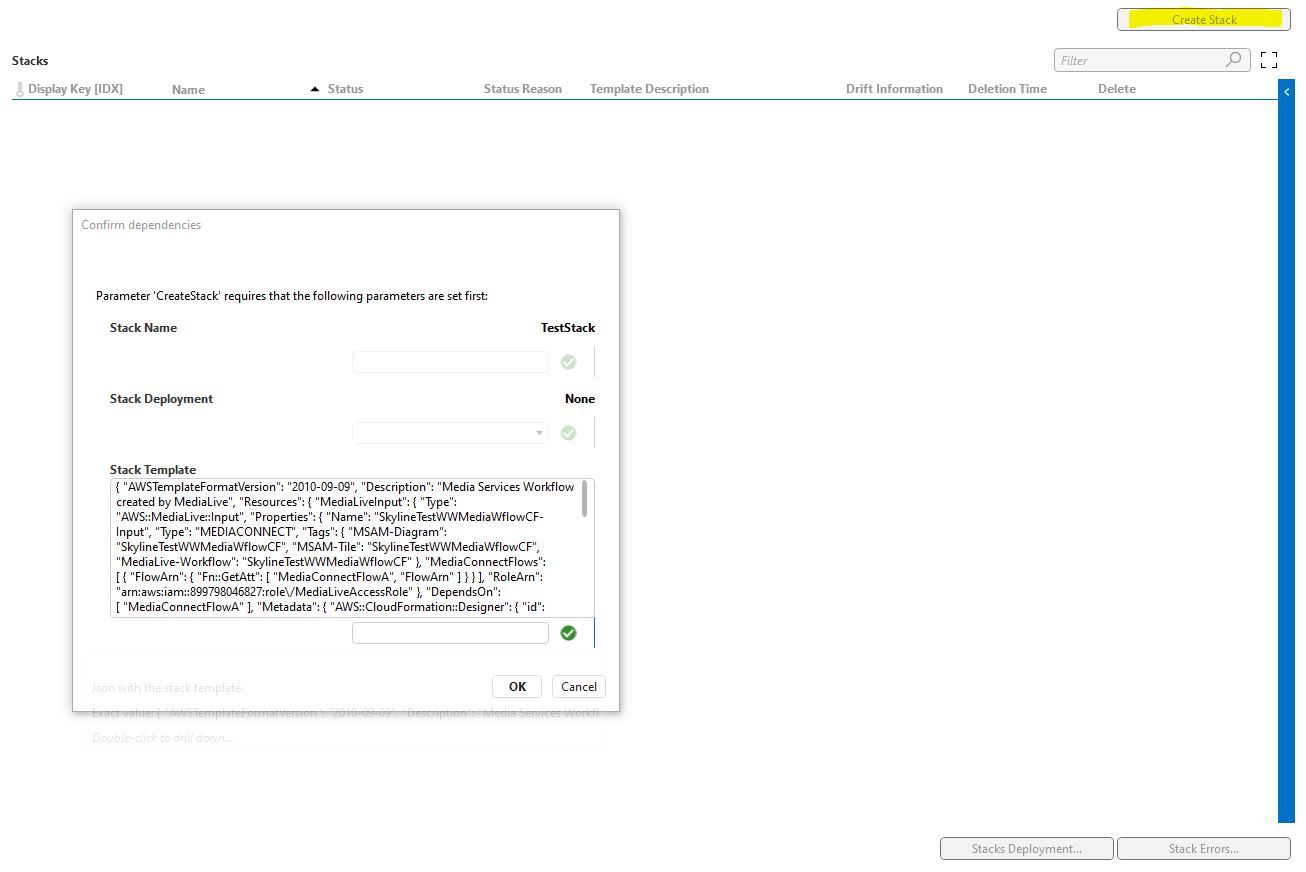1306x872 pixels.
Task: Click the Stack Deployment label
Action: (x=161, y=399)
